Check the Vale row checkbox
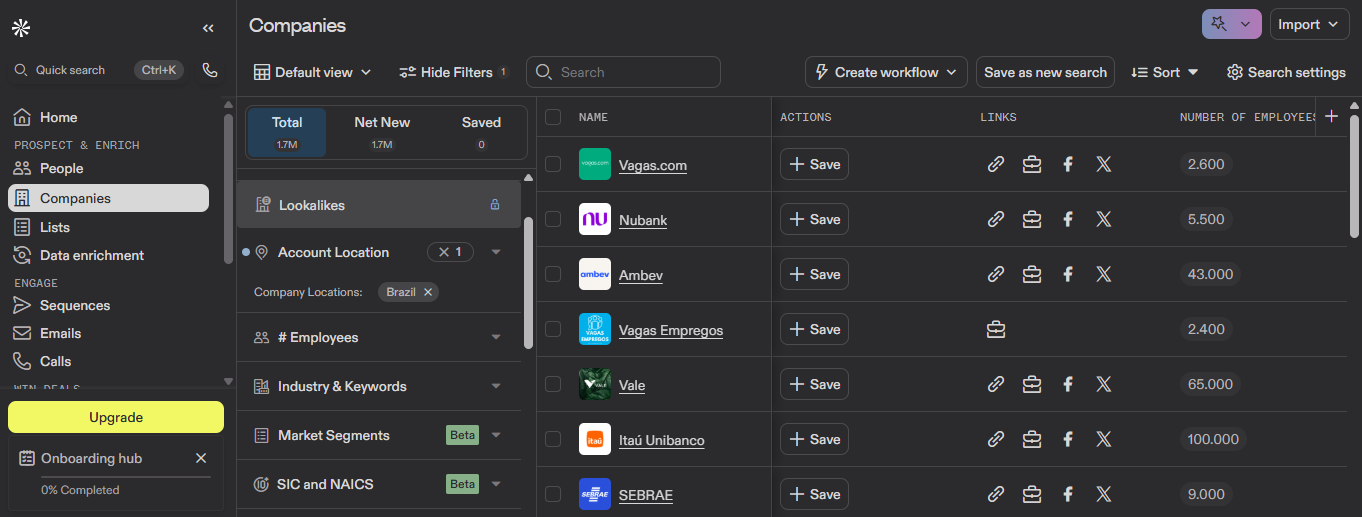The height and width of the screenshot is (517, 1362). click(x=553, y=384)
